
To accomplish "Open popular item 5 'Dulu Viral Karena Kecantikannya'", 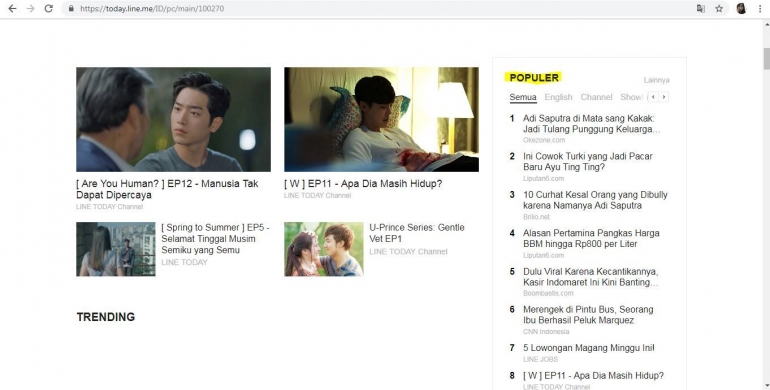I will [x=591, y=277].
